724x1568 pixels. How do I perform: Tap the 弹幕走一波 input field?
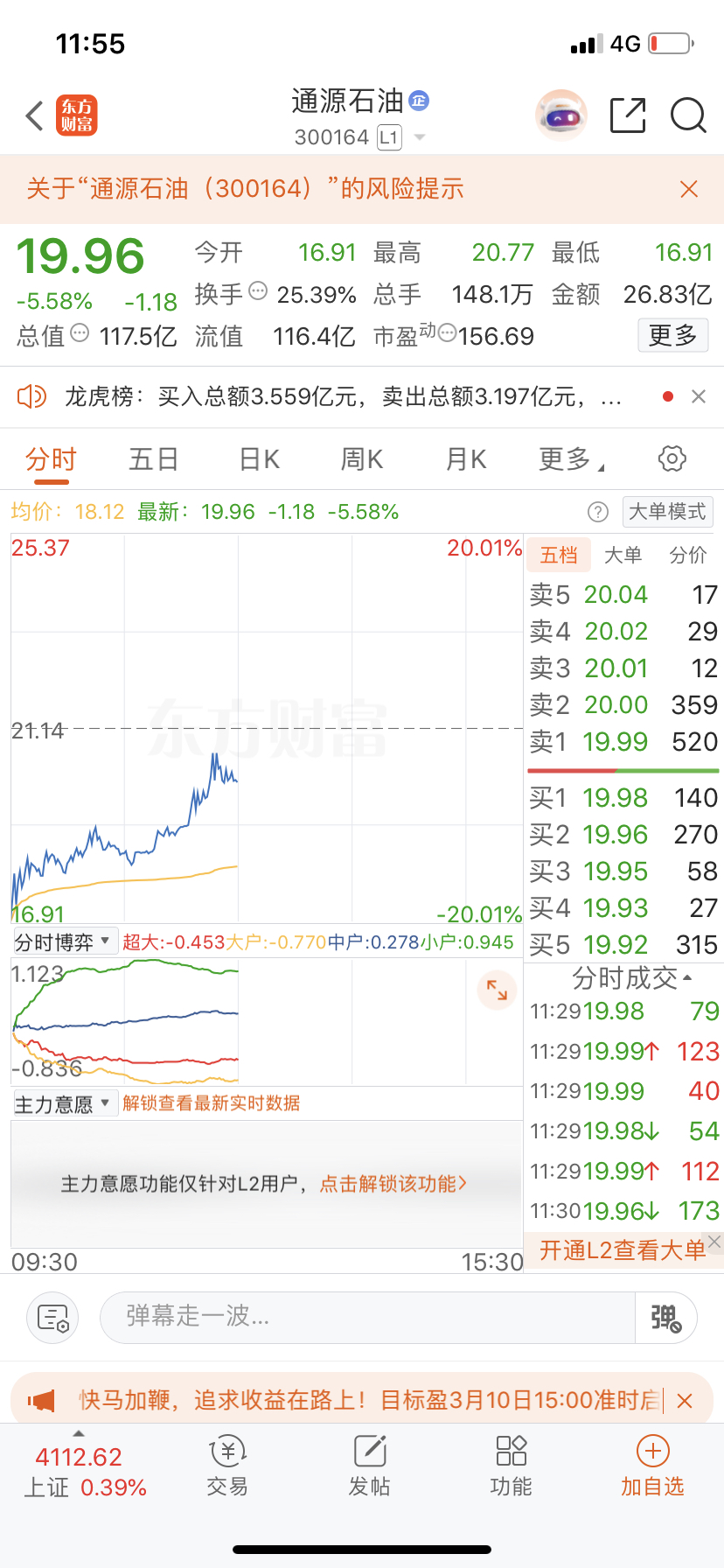pyautogui.click(x=367, y=1317)
